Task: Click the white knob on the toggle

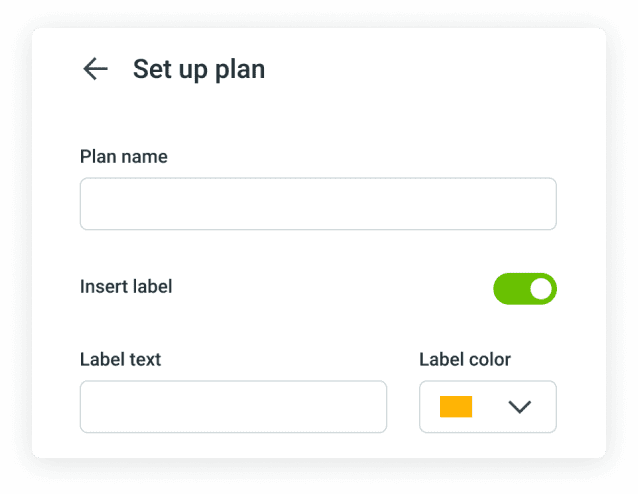Action: coord(541,289)
